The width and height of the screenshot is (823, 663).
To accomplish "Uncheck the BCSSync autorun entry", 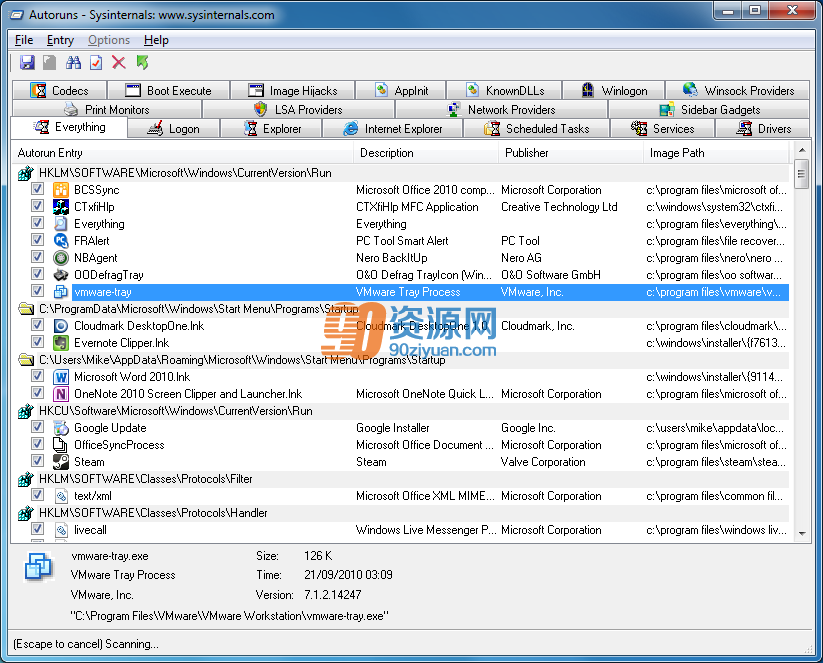I will tap(37, 189).
